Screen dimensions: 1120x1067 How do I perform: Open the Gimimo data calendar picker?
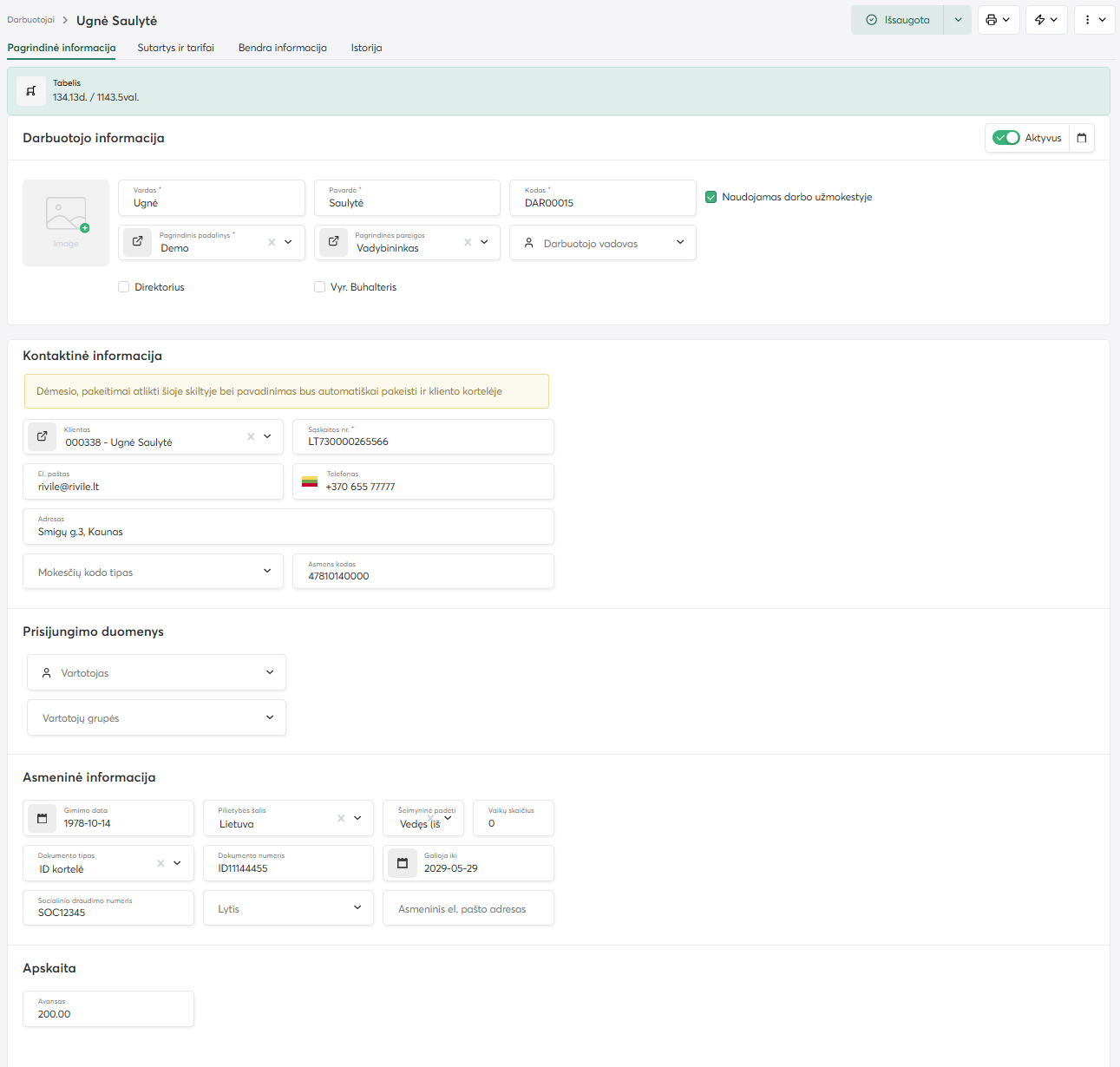[42, 818]
